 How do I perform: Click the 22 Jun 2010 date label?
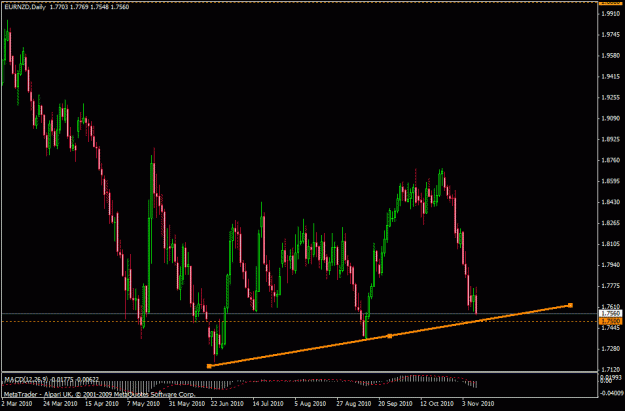pos(227,403)
